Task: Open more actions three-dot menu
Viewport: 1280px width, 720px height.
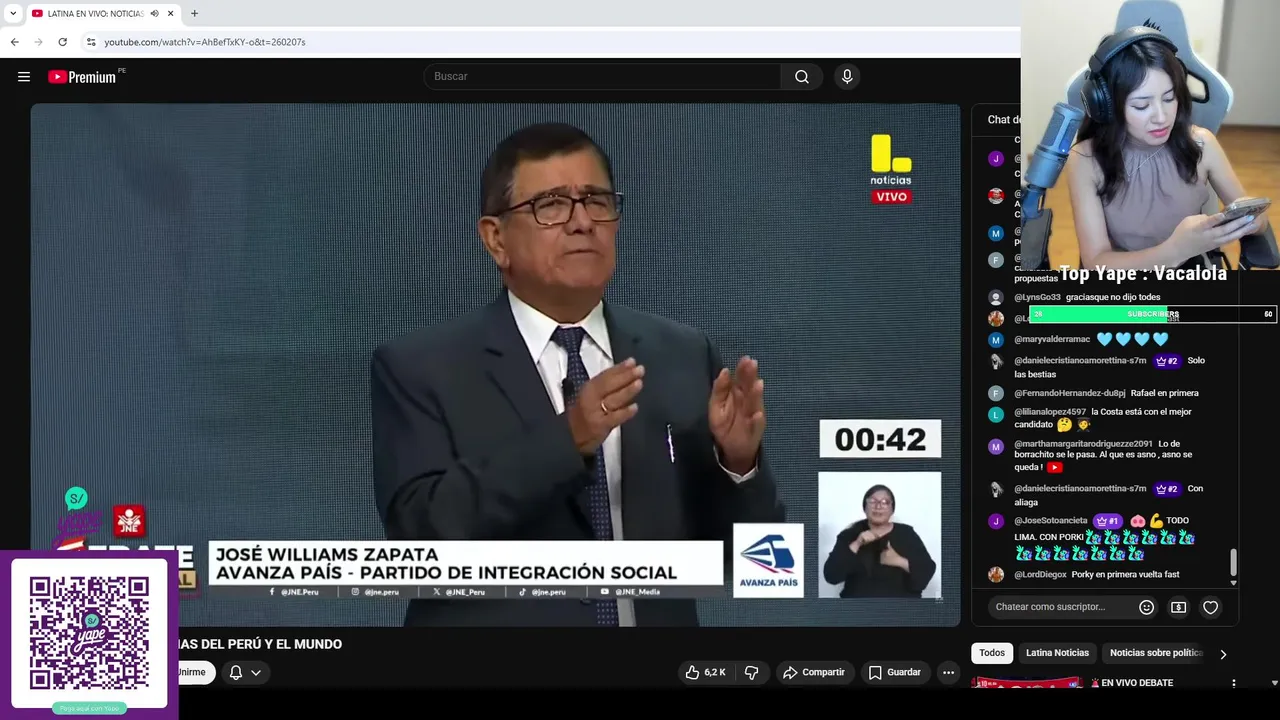Action: point(948,672)
